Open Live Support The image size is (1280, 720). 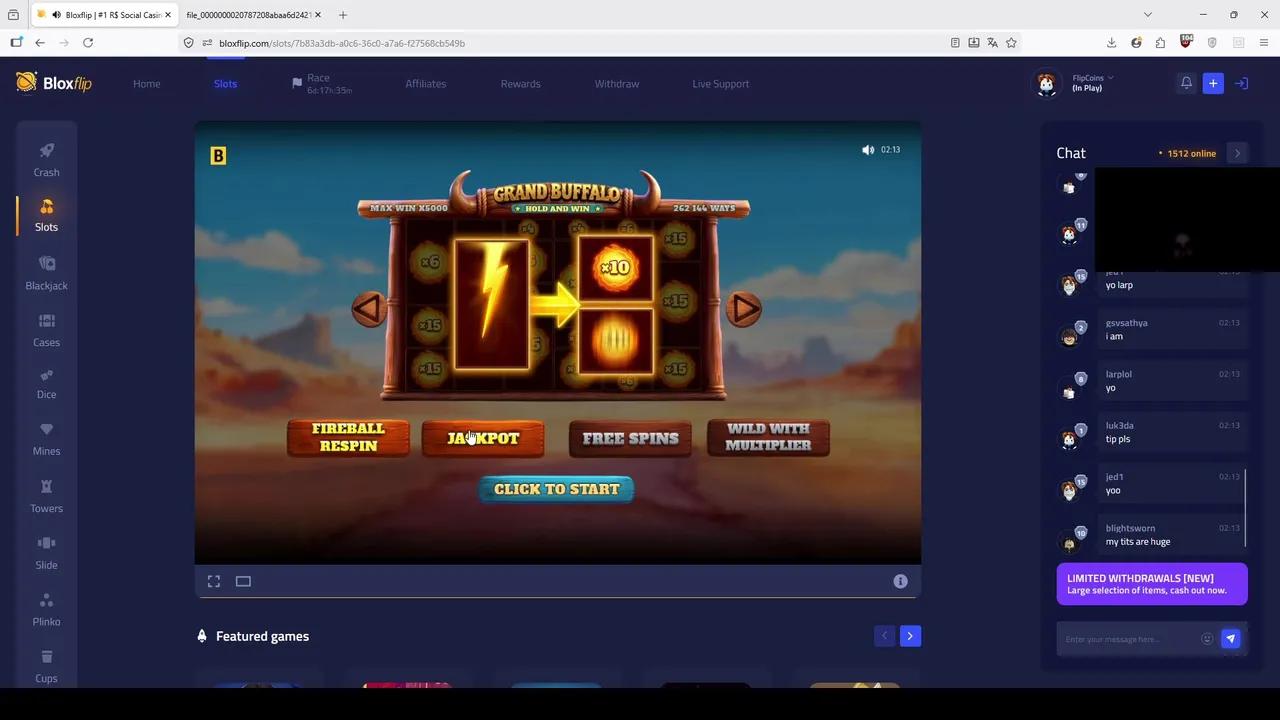click(x=720, y=84)
